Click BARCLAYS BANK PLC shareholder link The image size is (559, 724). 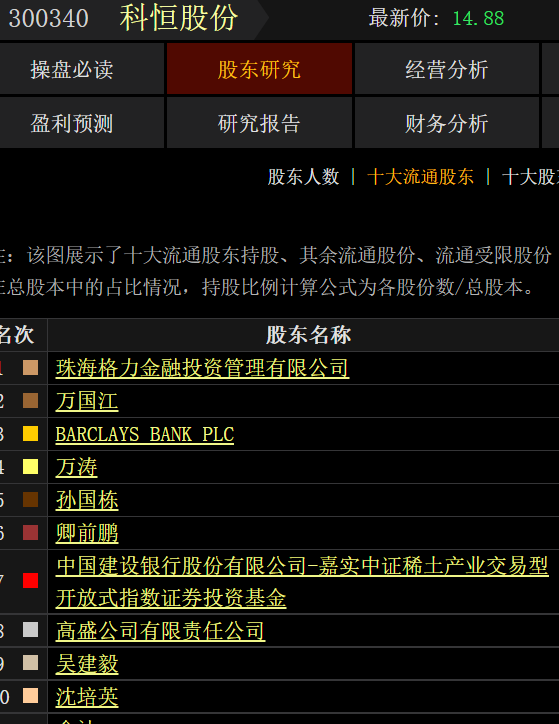(x=144, y=434)
